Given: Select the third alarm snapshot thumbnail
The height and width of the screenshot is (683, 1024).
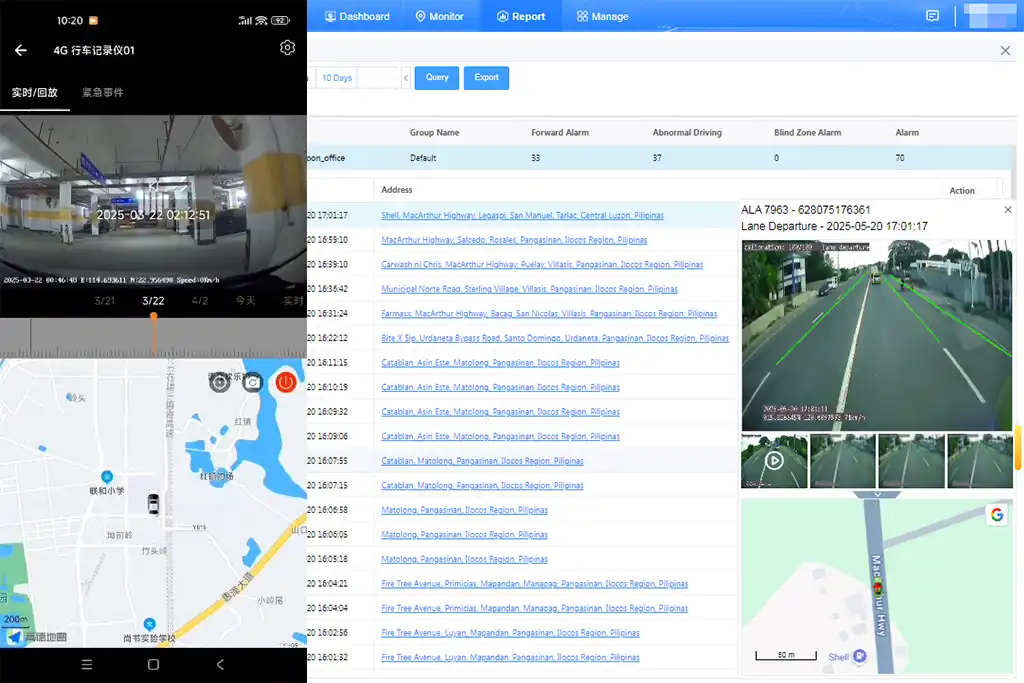Looking at the screenshot, I should (912, 461).
